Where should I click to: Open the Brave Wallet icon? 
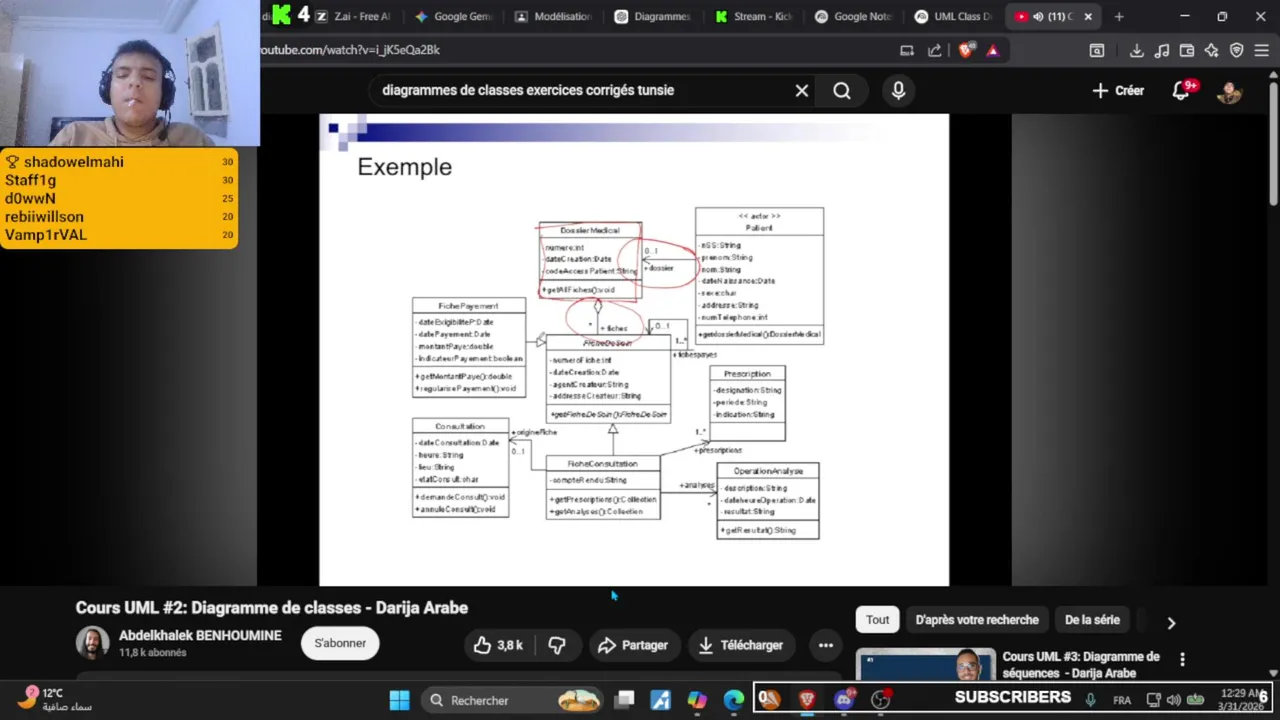[1187, 50]
